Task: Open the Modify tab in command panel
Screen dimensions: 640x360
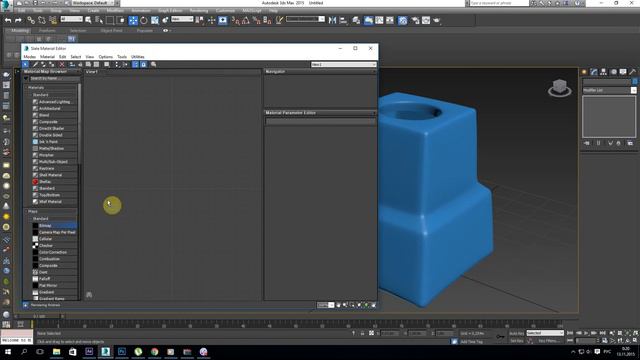Action: pyautogui.click(x=594, y=72)
